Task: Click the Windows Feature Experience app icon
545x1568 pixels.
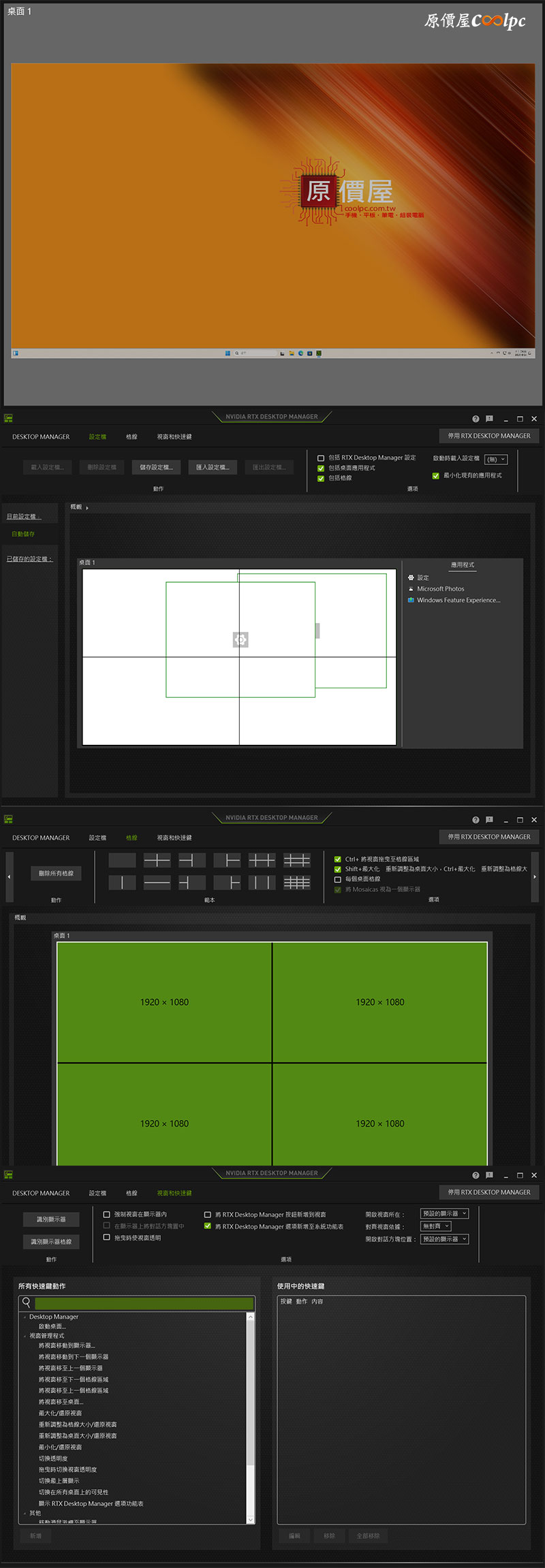Action: coord(411,601)
